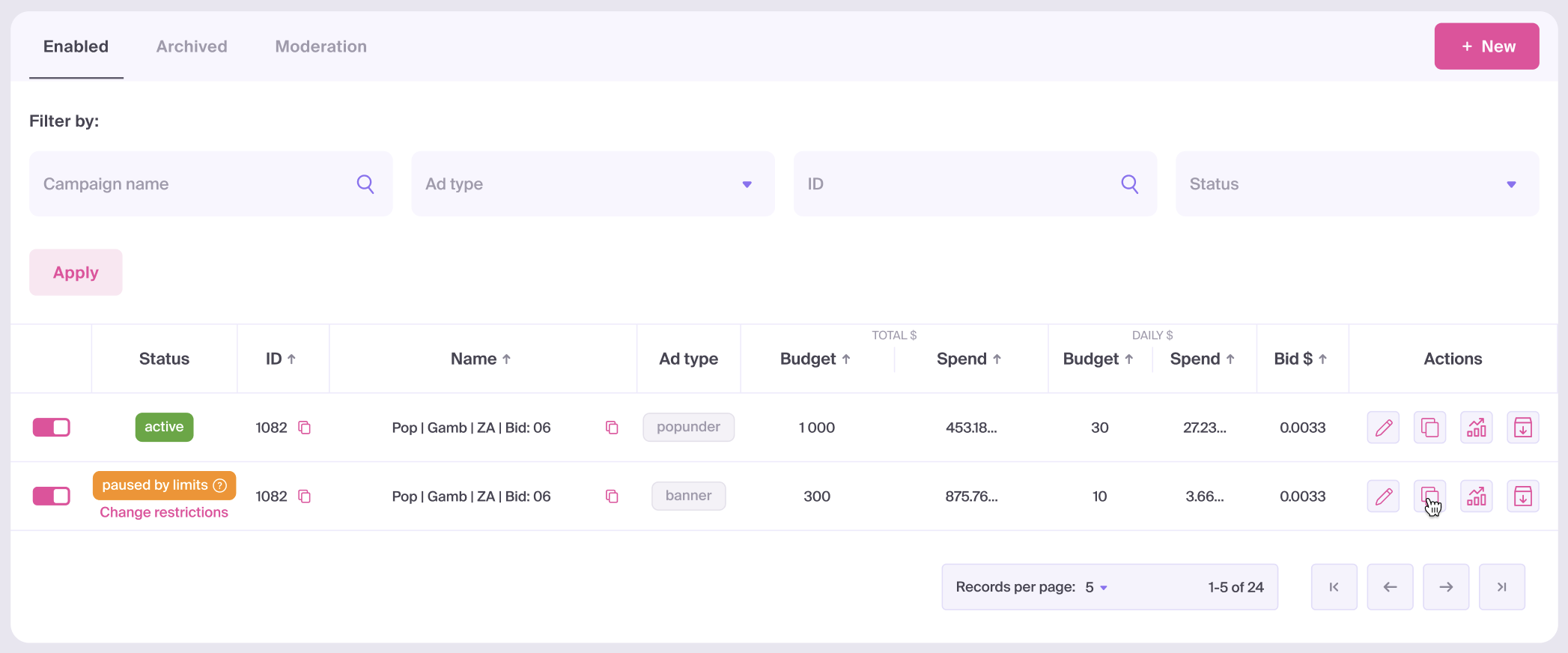
Task: Focus the Campaign name search field
Action: tap(195, 184)
